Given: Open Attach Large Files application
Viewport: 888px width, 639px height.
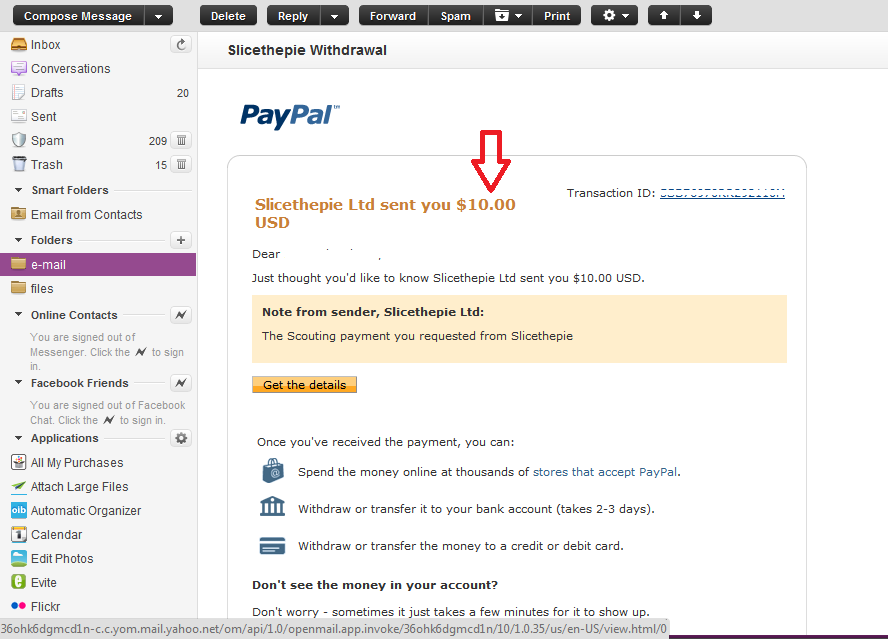Looking at the screenshot, I should click(x=79, y=487).
